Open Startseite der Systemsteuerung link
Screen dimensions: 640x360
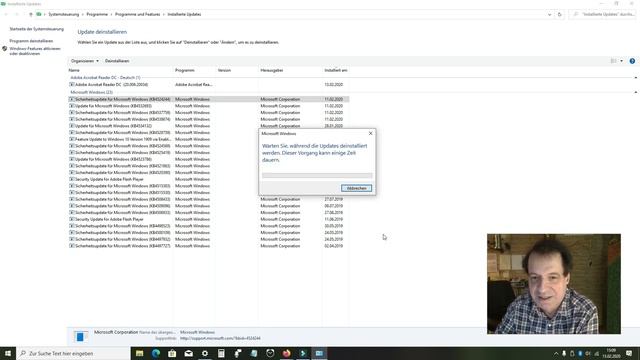pyautogui.click(x=37, y=29)
